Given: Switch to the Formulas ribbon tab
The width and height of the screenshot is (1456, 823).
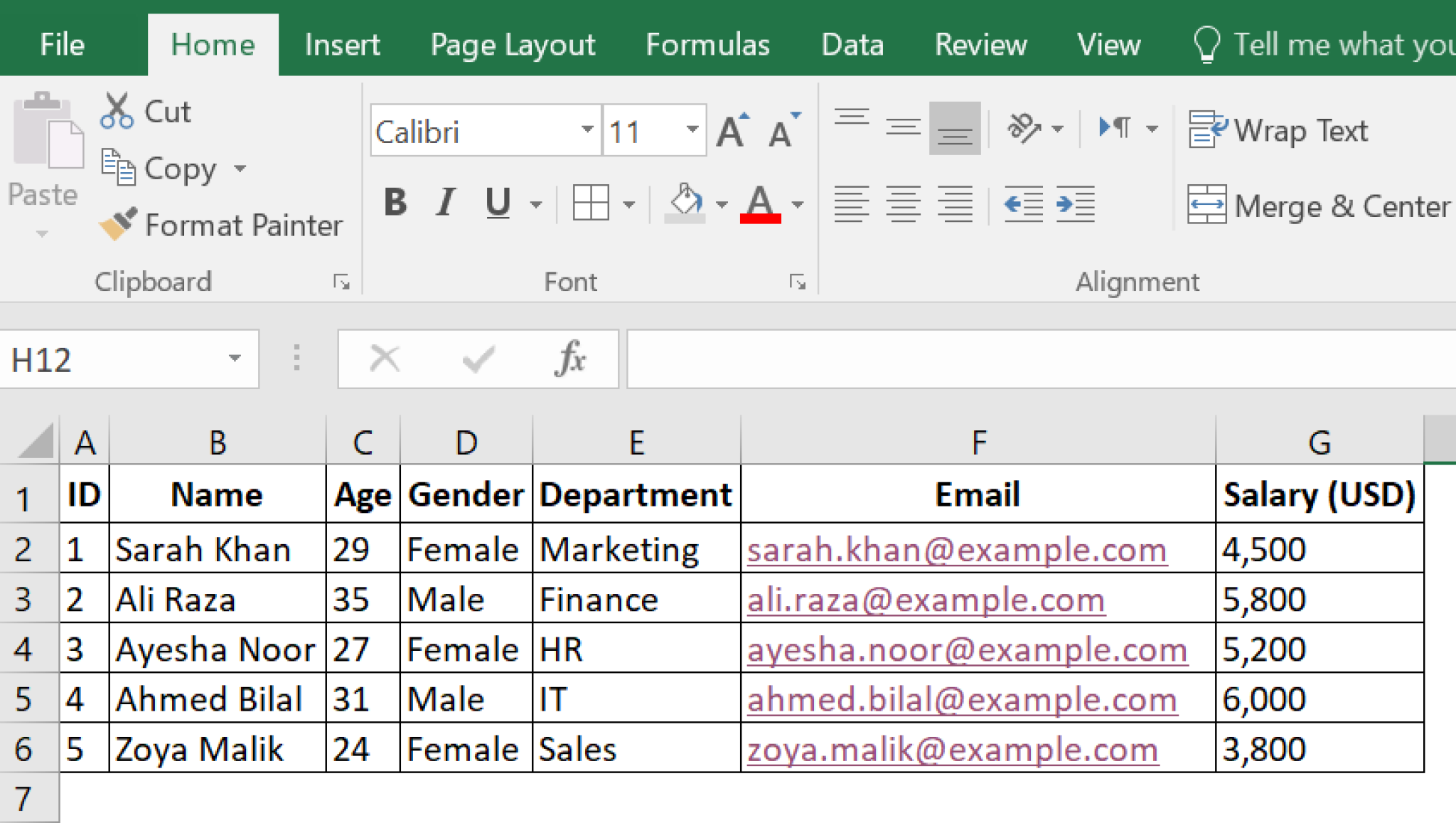Looking at the screenshot, I should pyautogui.click(x=707, y=44).
